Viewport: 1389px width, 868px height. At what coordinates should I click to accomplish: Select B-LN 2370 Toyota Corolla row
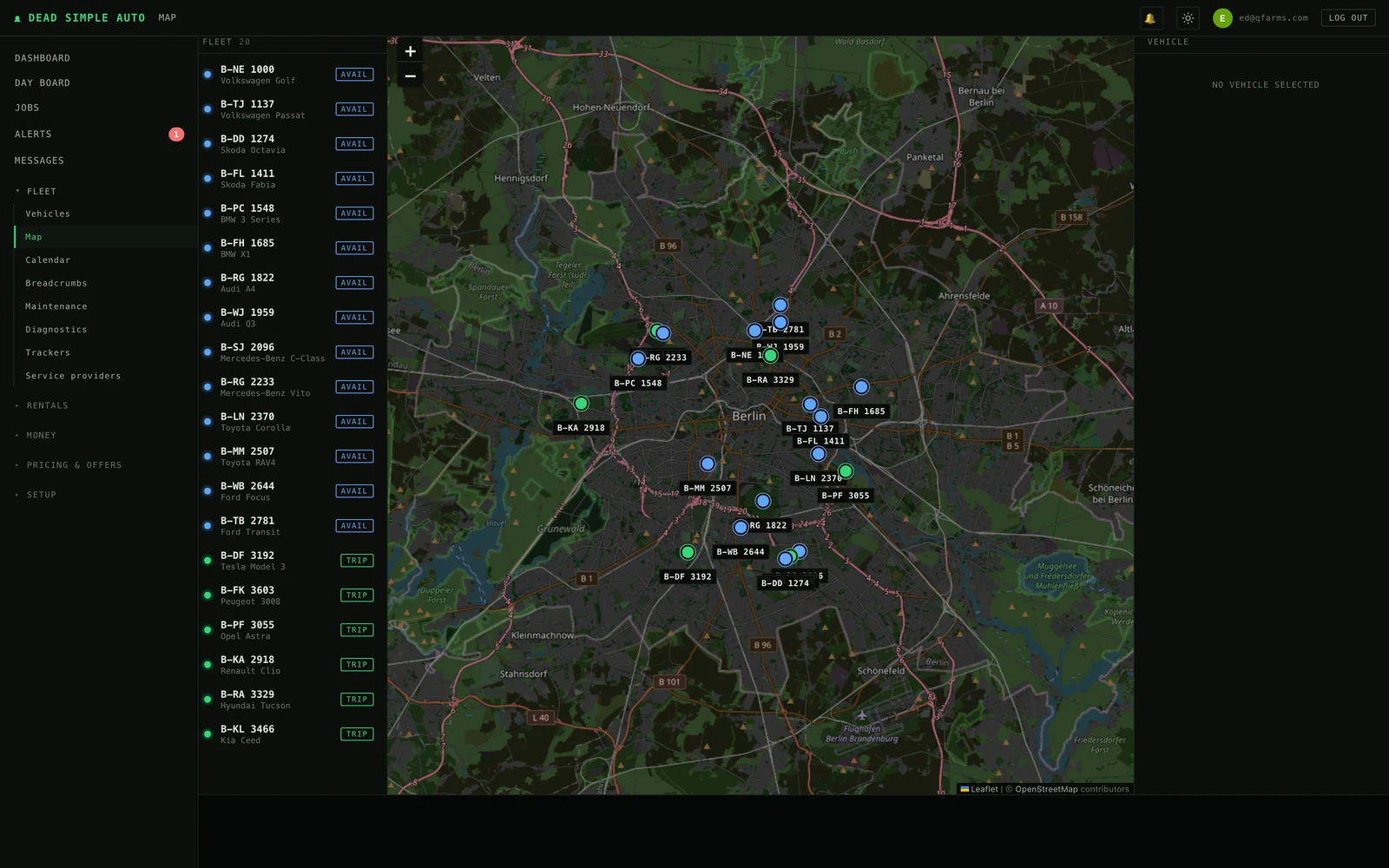pyautogui.click(x=293, y=422)
